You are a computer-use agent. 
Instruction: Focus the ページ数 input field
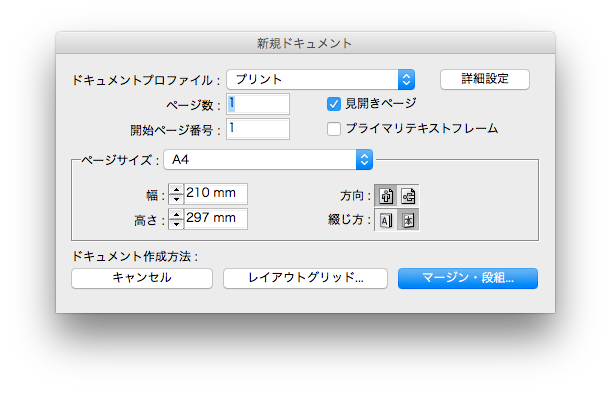258,104
